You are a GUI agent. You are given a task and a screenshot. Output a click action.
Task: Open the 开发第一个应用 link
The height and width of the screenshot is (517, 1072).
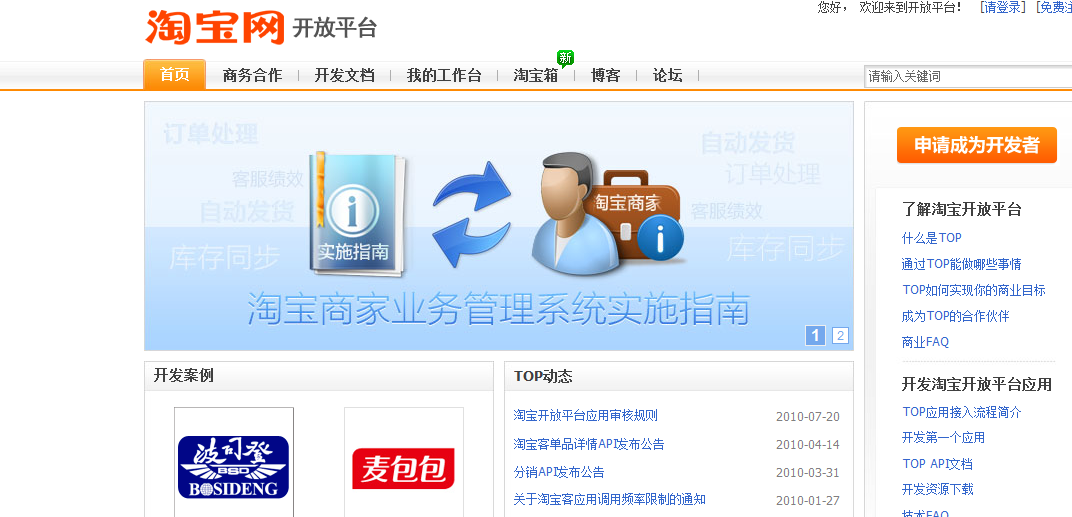943,438
